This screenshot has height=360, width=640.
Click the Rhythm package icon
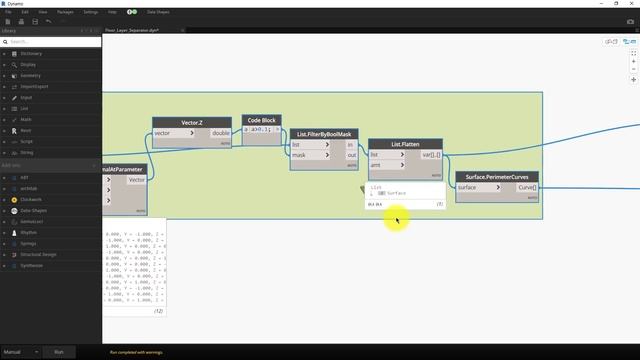[14, 233]
